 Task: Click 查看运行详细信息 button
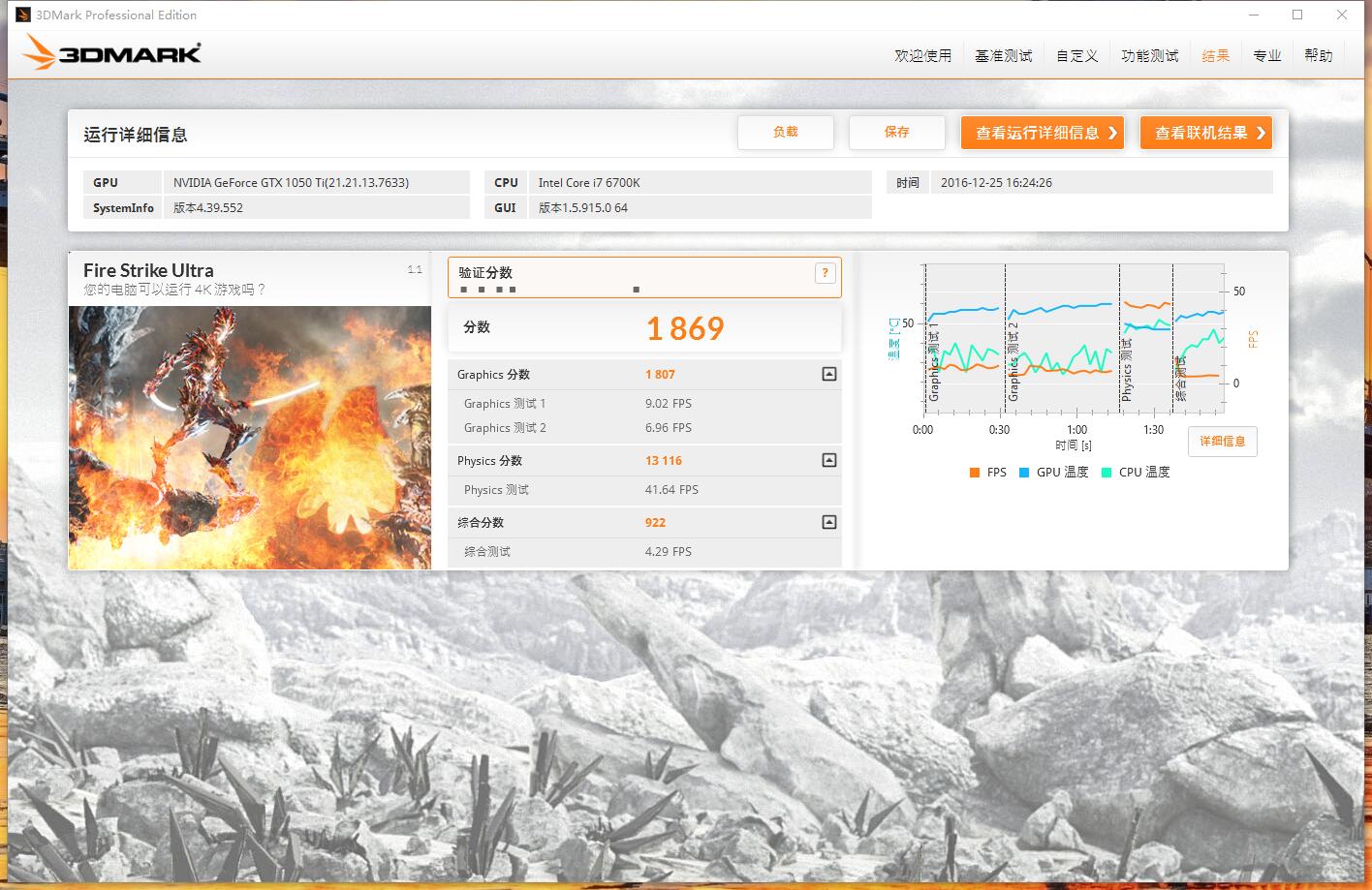[x=1042, y=133]
